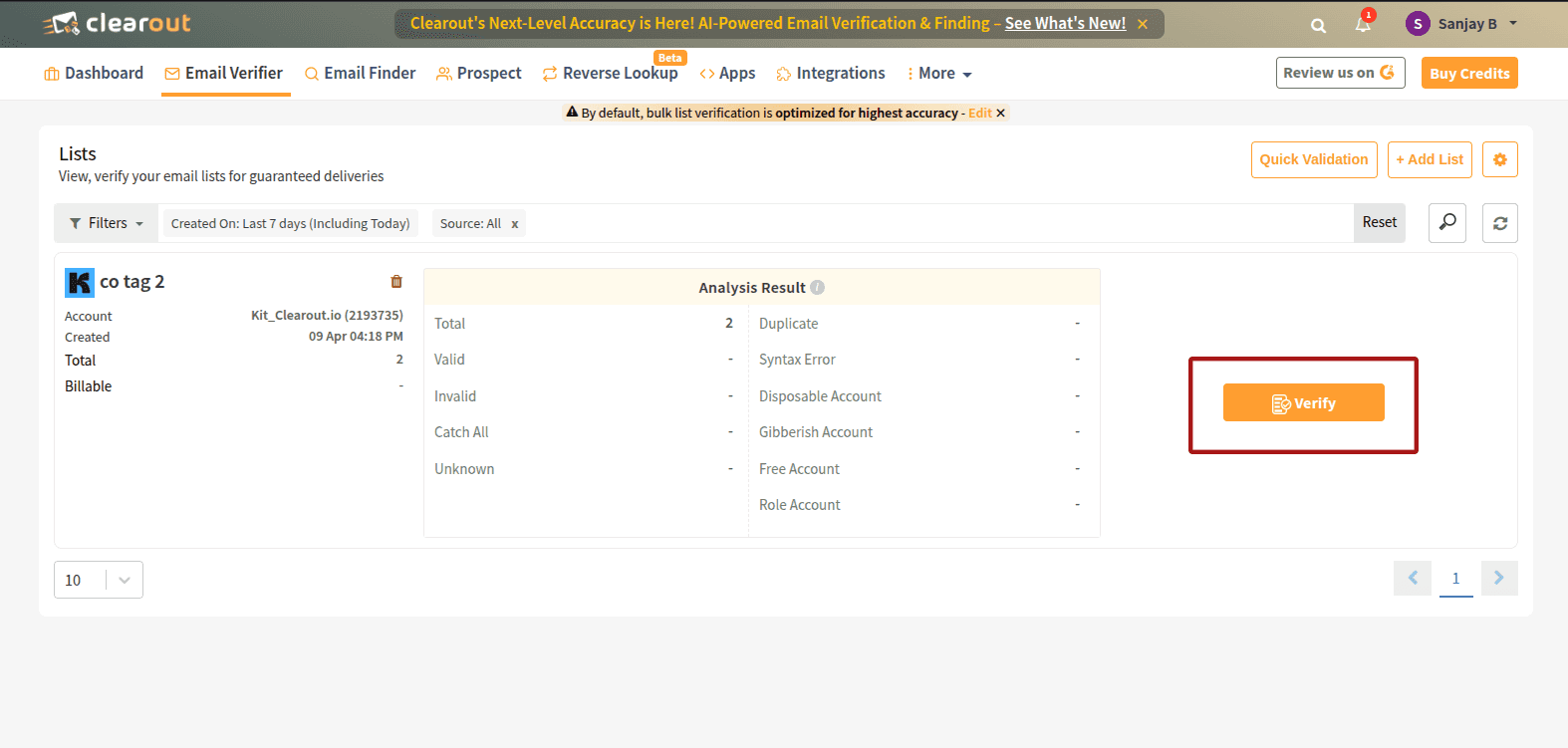Open list search magnifier button
The width and height of the screenshot is (1568, 748).
pos(1447,223)
